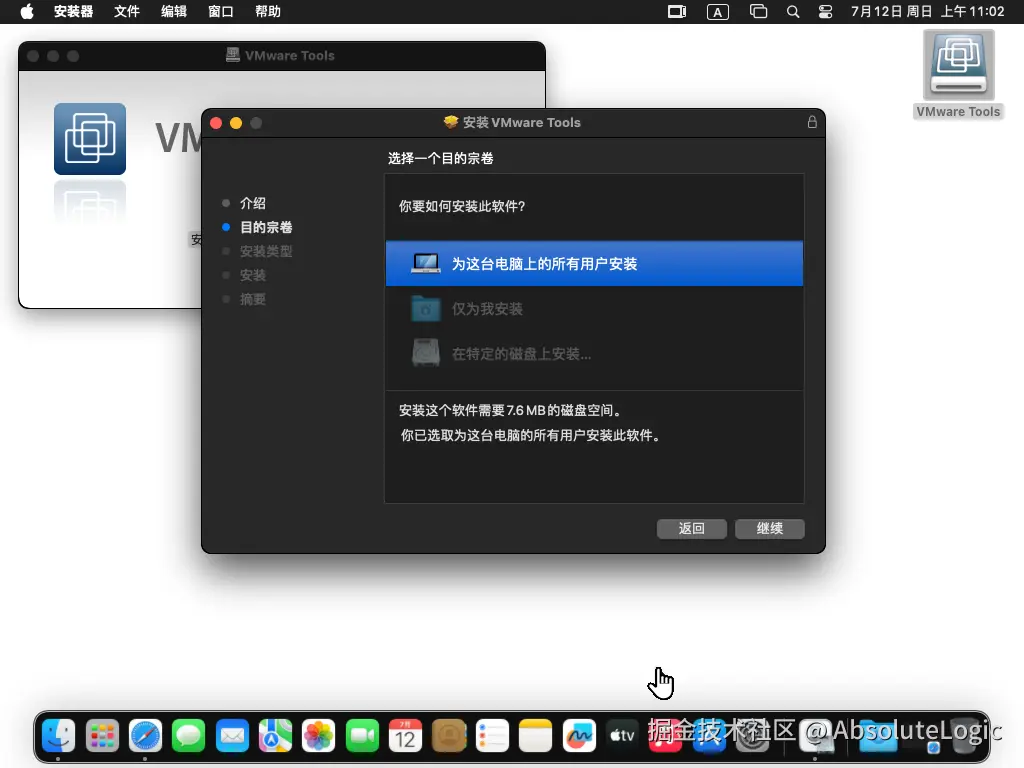Image resolution: width=1024 pixels, height=768 pixels.
Task: Click the VMware Tools icon in the background window
Action: point(90,138)
